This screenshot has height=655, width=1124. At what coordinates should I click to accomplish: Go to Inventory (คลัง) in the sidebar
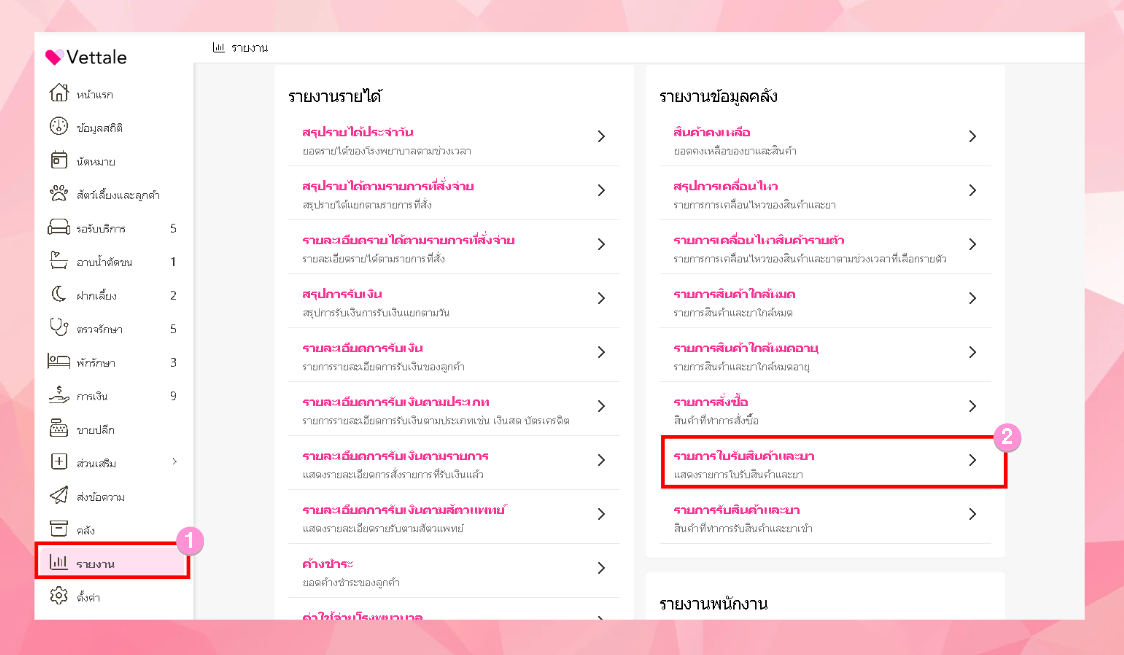click(85, 530)
